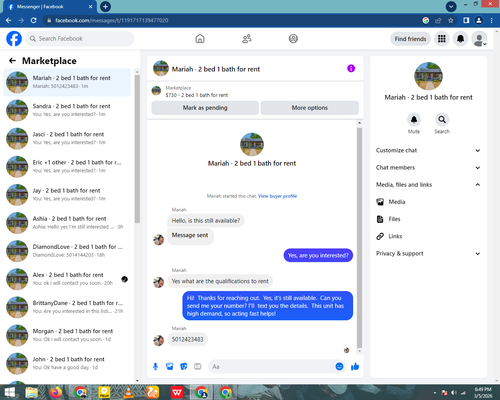Attach a photo with the image icon
This screenshot has width=500, height=400.
170,367
